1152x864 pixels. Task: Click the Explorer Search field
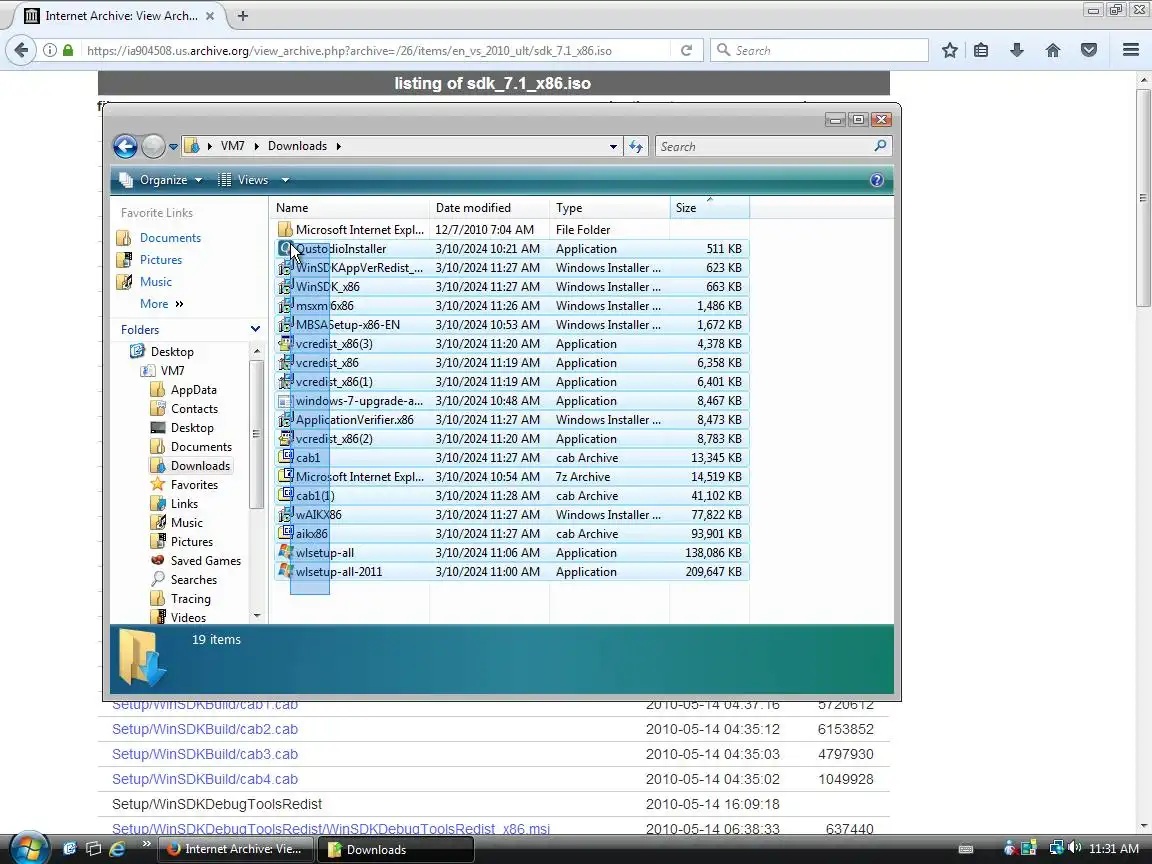(764, 146)
